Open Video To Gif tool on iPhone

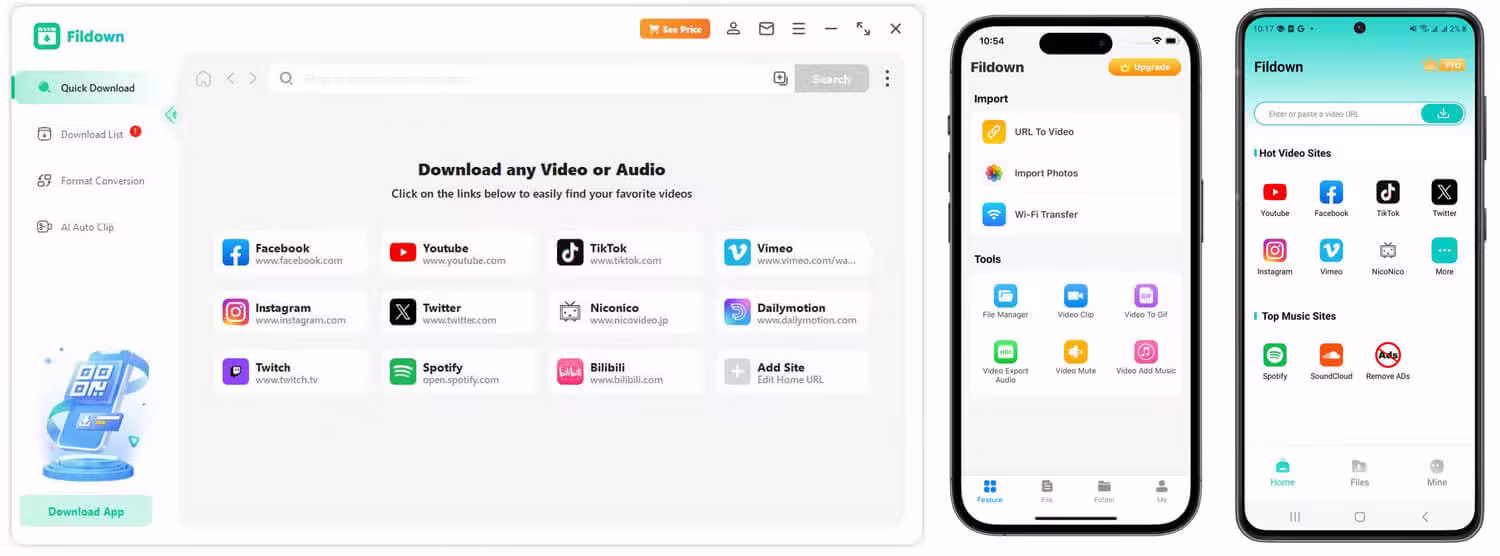(x=1145, y=301)
